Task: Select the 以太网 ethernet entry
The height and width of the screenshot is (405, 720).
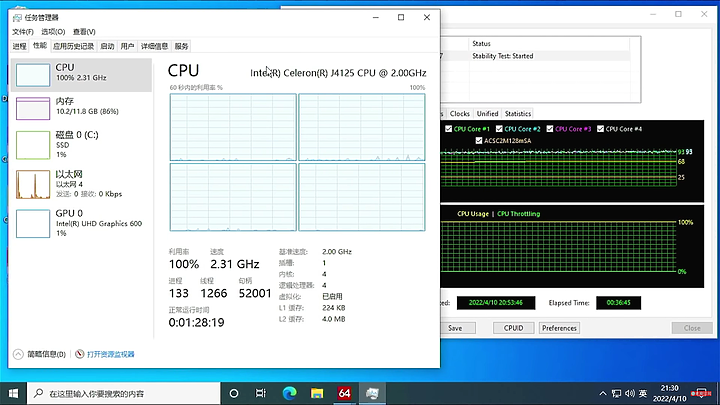Action: coord(81,184)
